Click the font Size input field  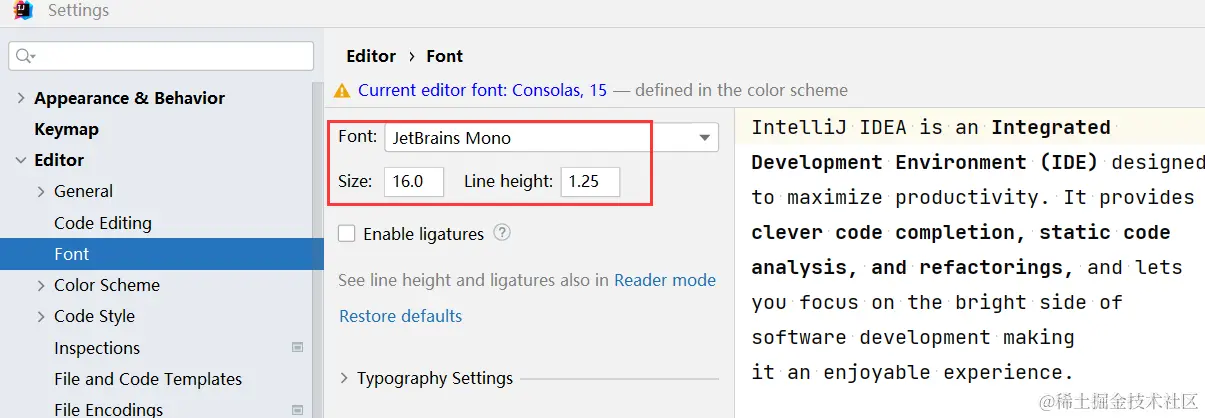coord(413,181)
